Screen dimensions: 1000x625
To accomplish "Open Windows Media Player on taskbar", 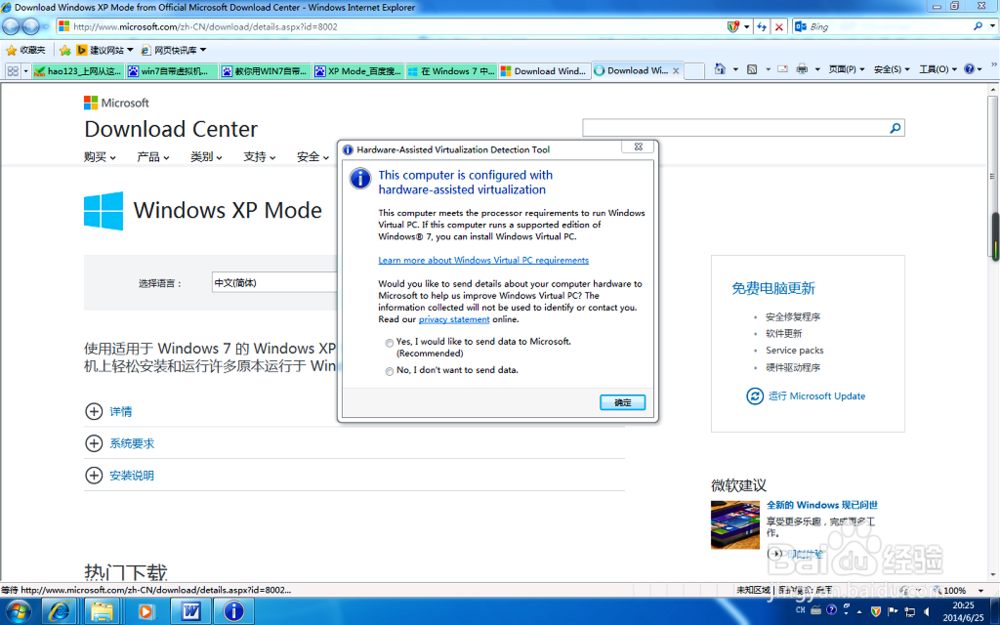I will coord(145,612).
